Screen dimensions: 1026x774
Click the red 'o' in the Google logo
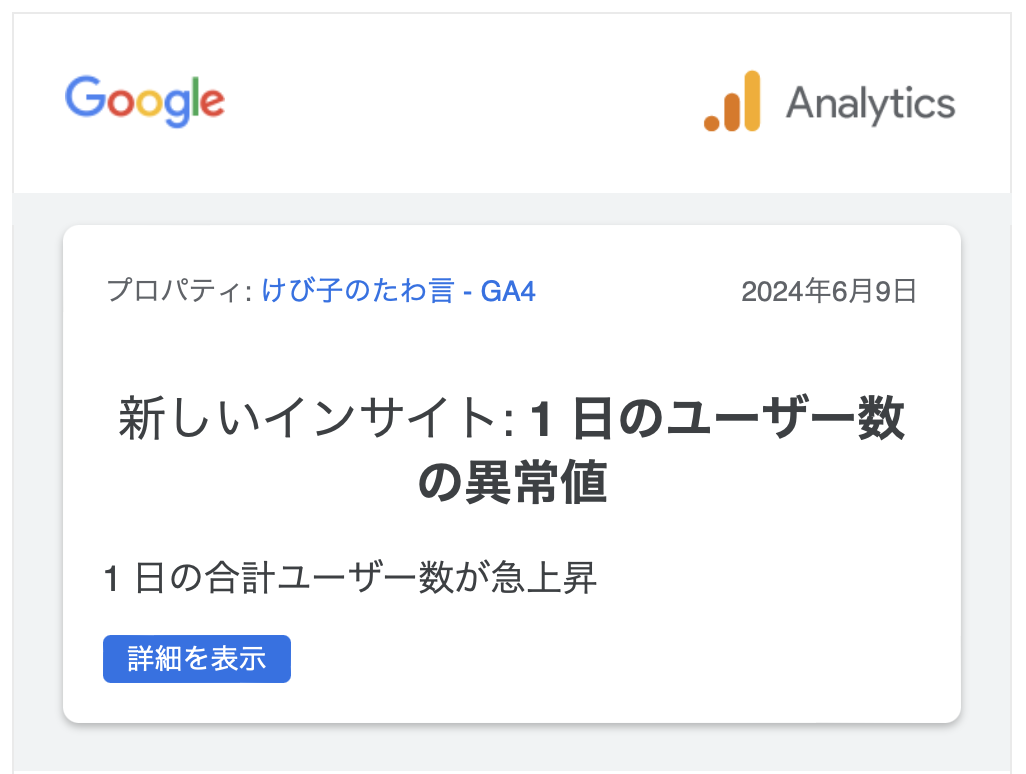(120, 104)
